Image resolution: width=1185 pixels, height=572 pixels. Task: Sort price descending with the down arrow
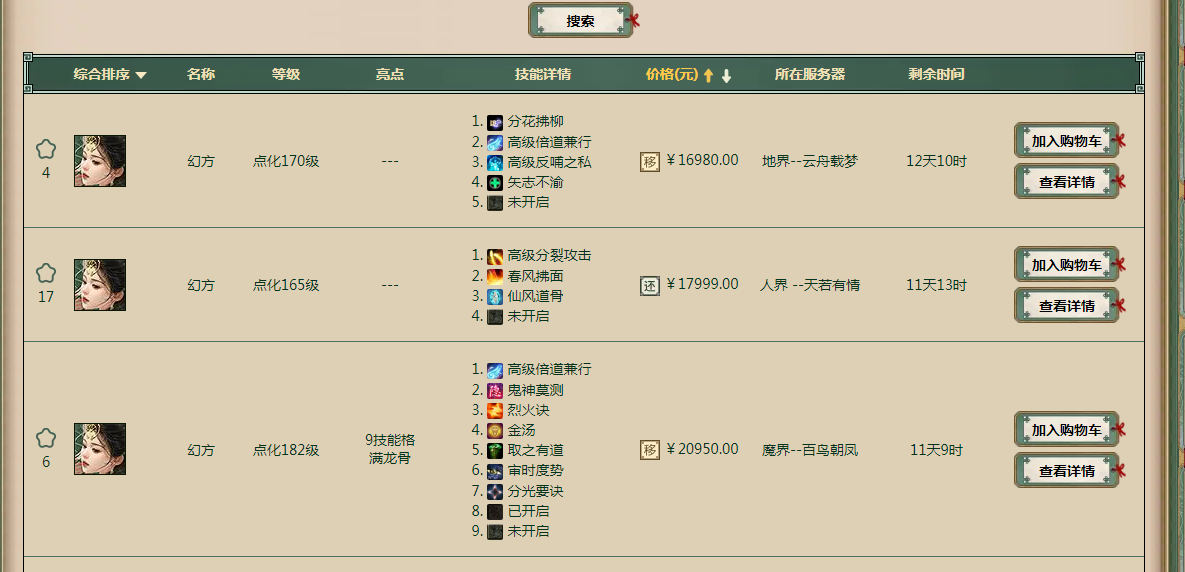pos(726,76)
